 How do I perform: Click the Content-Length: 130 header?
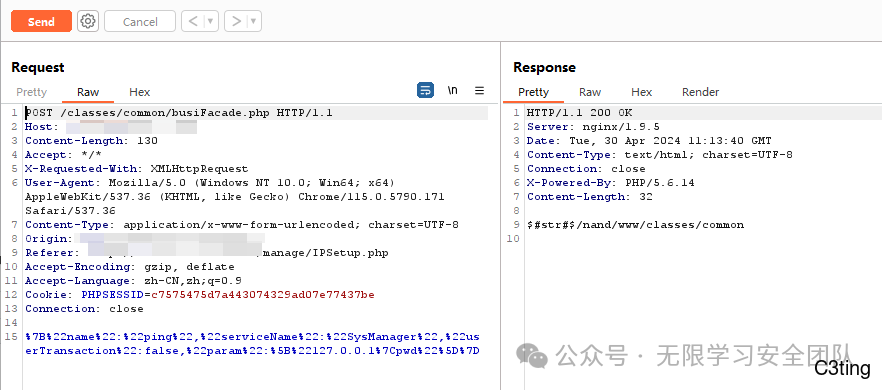[91, 141]
